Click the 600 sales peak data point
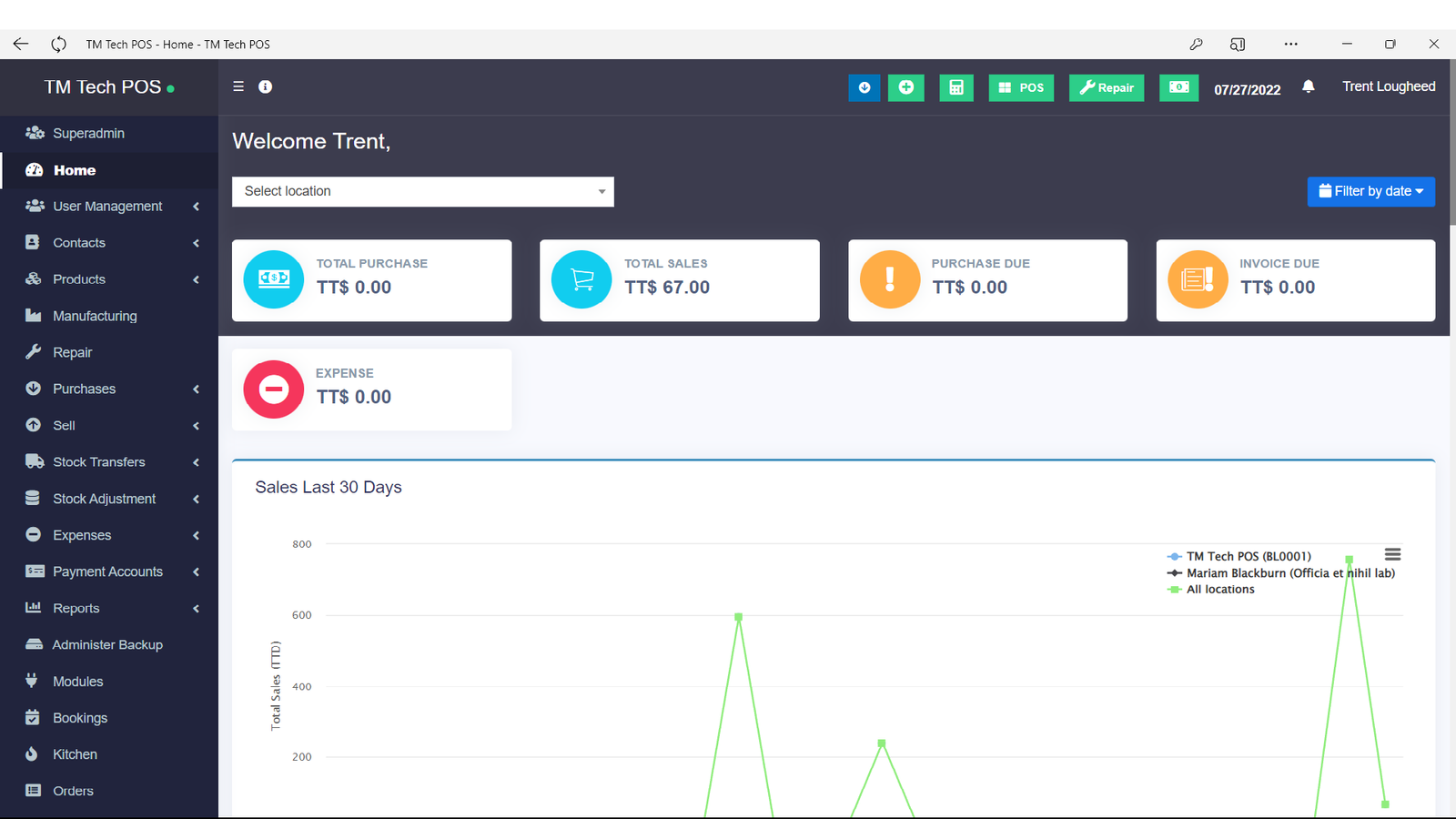The height and width of the screenshot is (819, 1456). pos(738,617)
